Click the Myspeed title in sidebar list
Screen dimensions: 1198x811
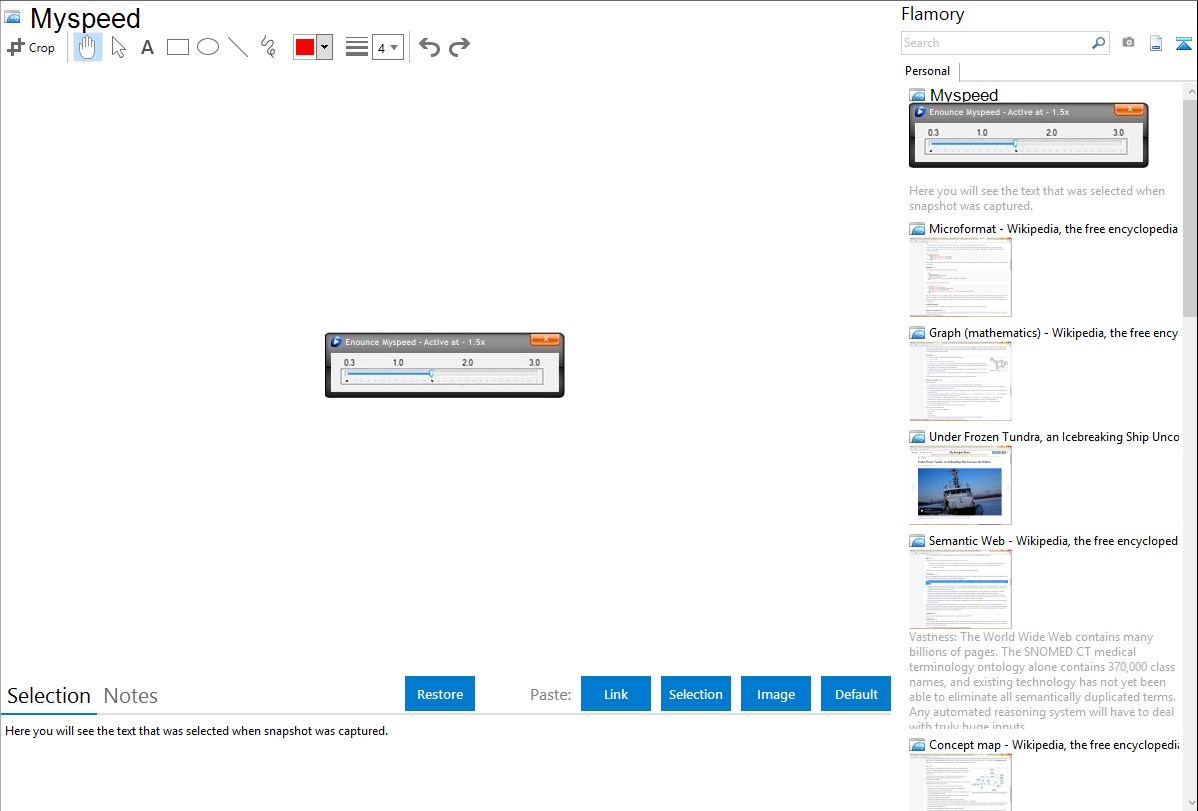coord(963,95)
